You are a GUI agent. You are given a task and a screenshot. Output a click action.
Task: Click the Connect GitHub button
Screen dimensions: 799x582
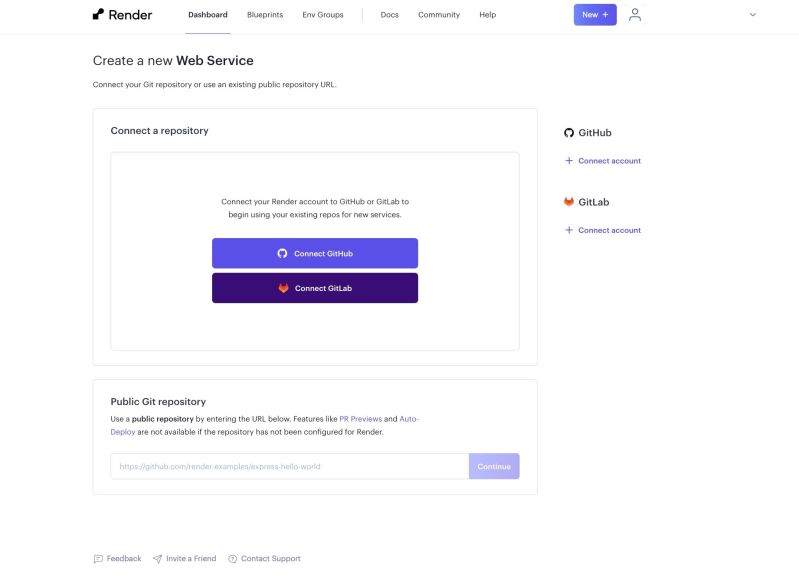coord(315,253)
